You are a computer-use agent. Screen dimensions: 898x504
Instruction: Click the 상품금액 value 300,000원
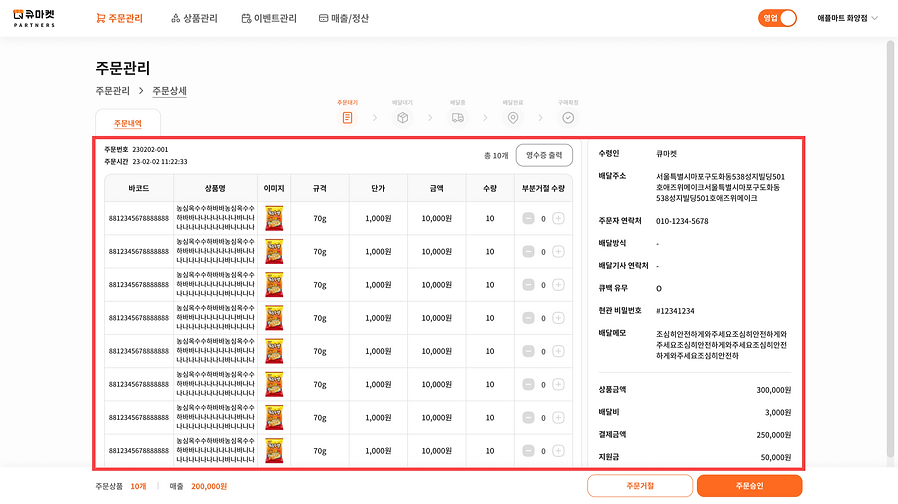point(773,390)
